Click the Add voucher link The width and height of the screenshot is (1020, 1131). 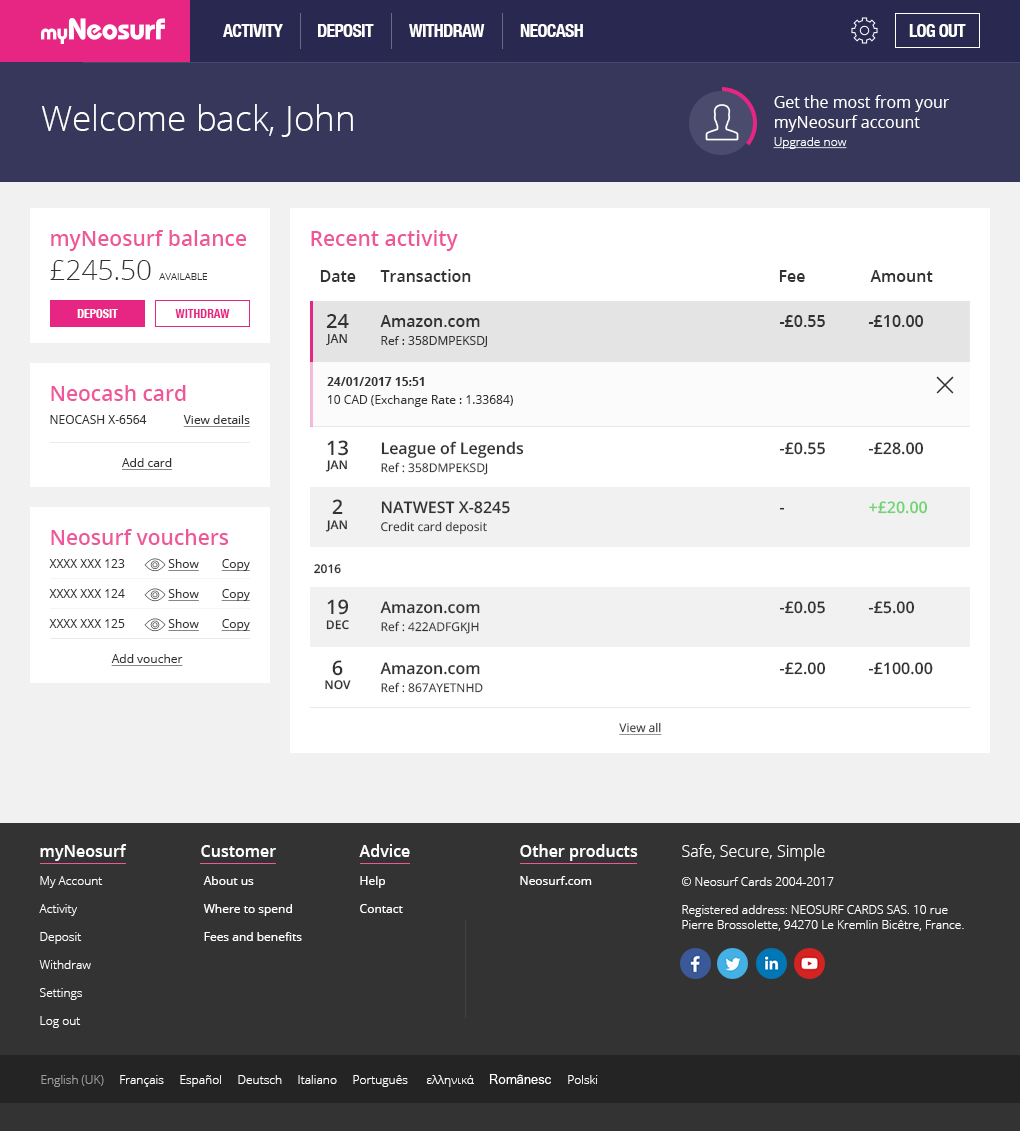point(146,659)
